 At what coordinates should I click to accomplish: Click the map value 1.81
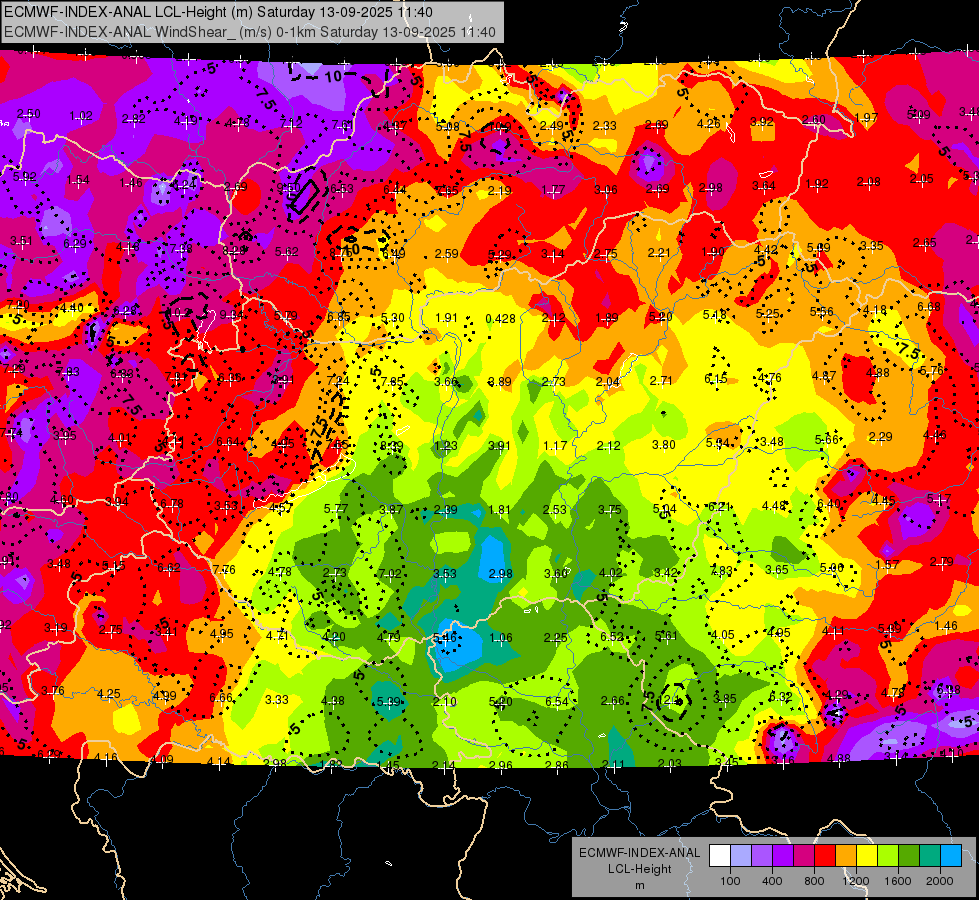[x=499, y=510]
